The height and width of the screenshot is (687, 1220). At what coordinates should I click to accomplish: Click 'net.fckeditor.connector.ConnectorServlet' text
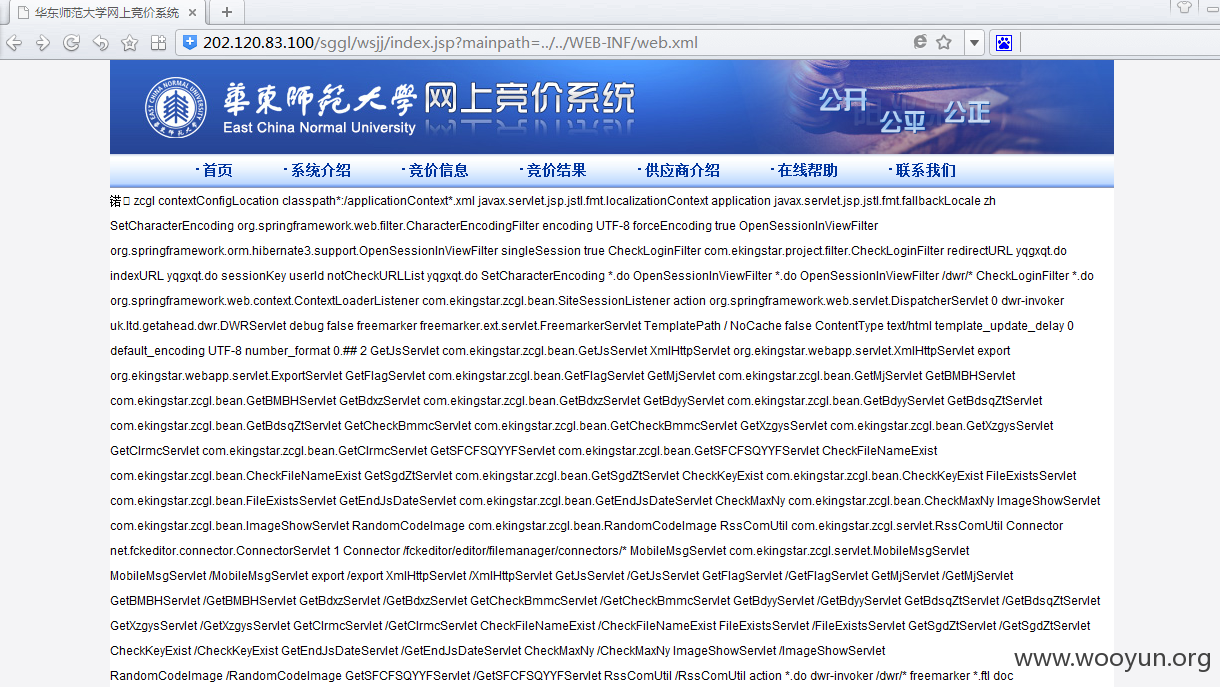click(221, 551)
